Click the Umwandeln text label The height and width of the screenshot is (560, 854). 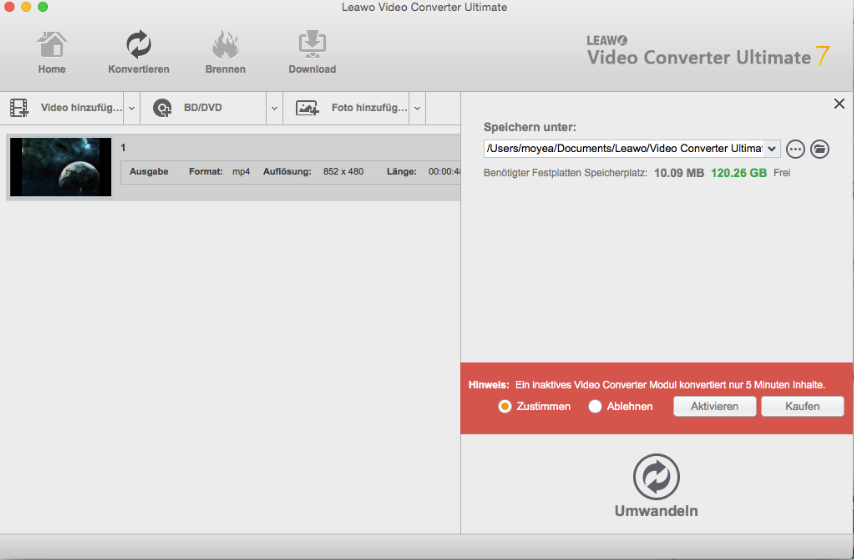point(656,511)
